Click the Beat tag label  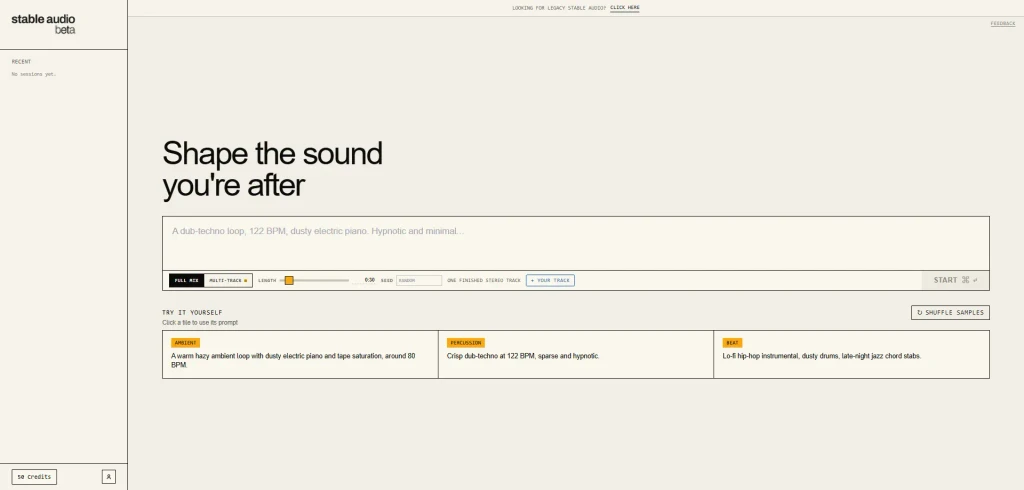(x=732, y=343)
